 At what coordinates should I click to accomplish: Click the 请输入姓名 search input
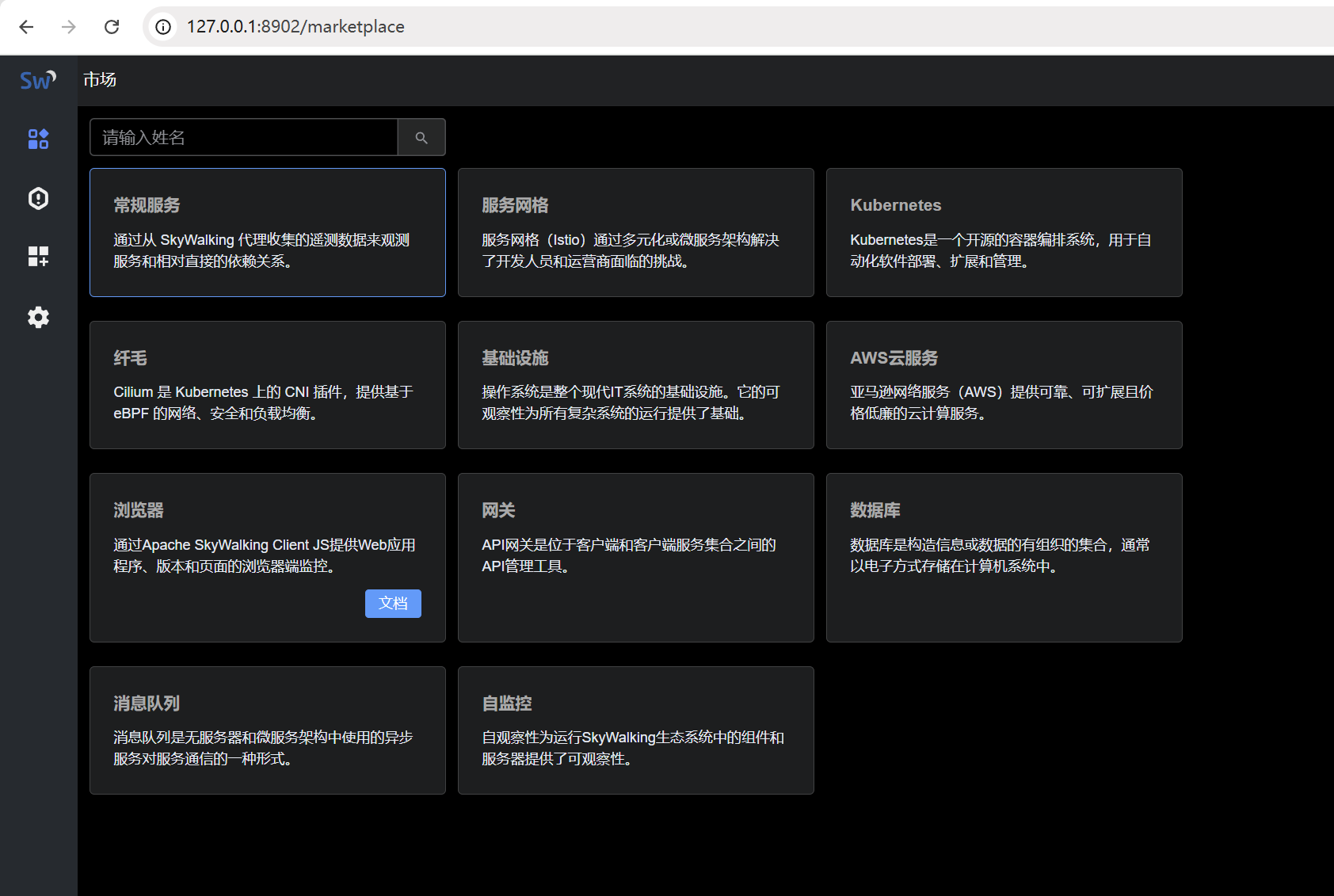pos(243,136)
